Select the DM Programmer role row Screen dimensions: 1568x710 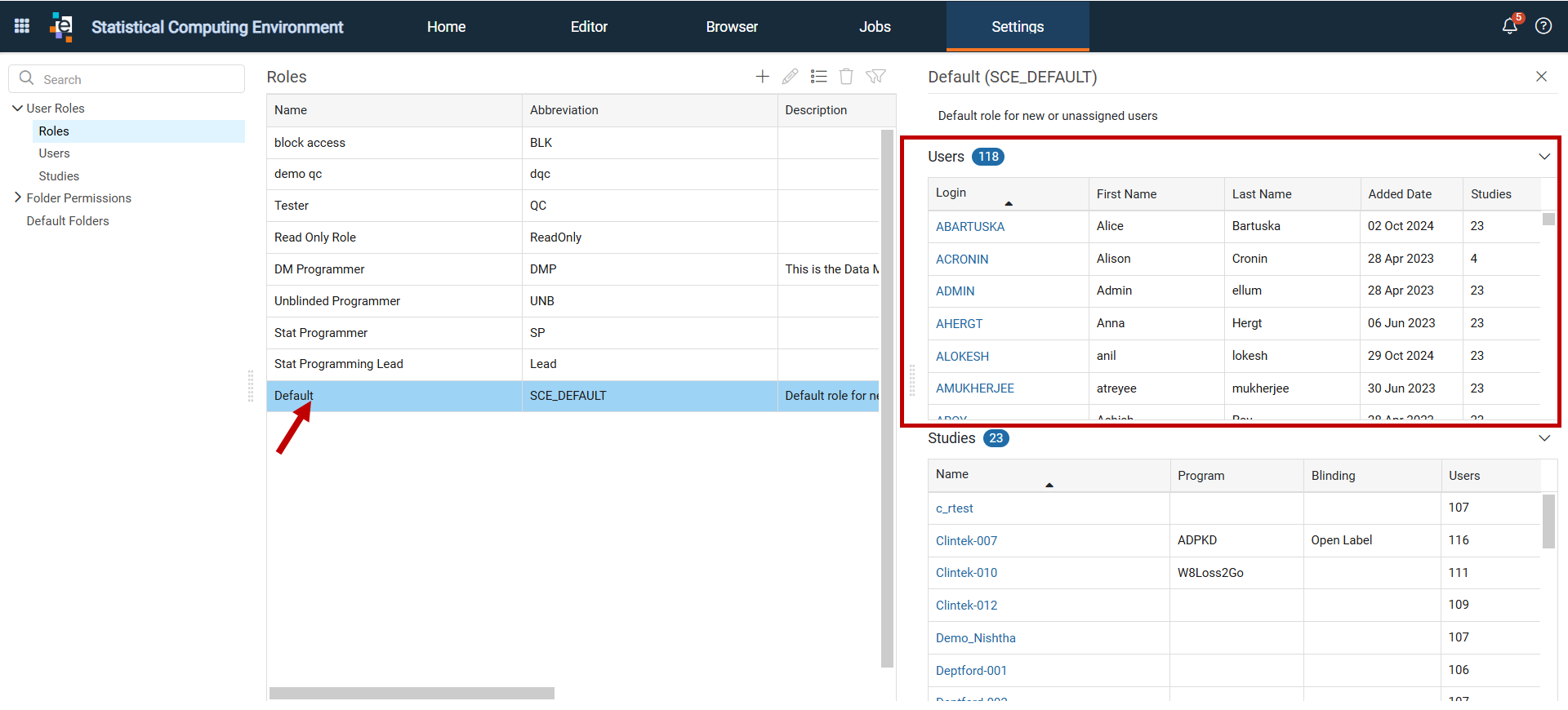click(x=572, y=269)
